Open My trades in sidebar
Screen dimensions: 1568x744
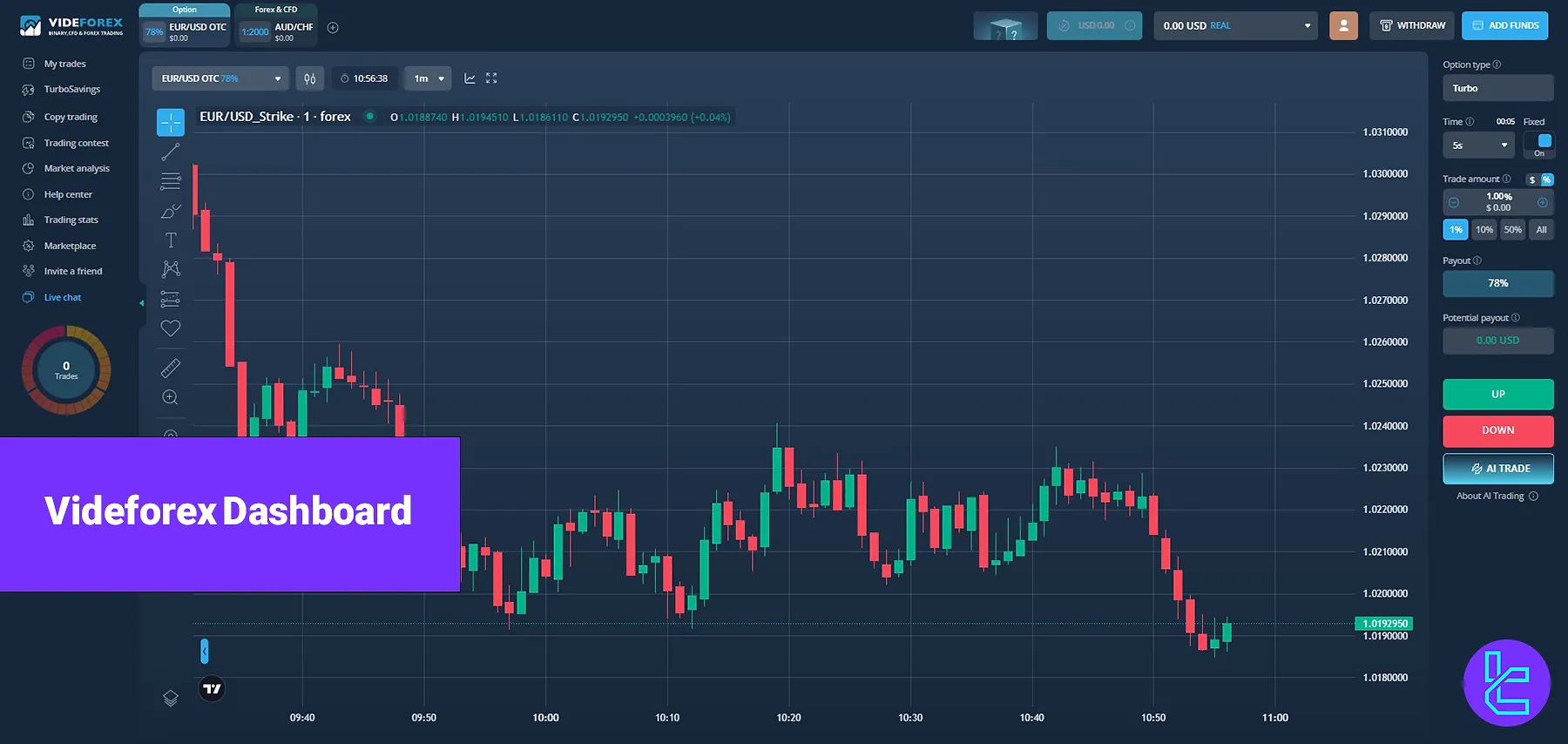65,64
